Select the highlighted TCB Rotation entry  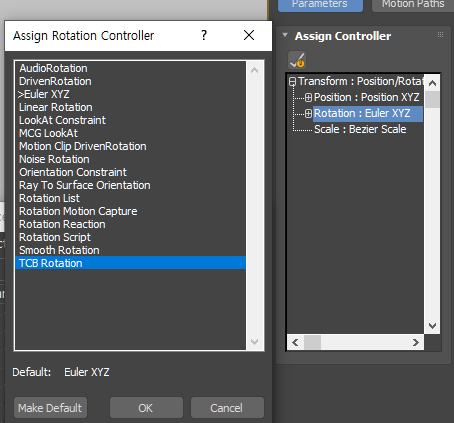(131, 263)
